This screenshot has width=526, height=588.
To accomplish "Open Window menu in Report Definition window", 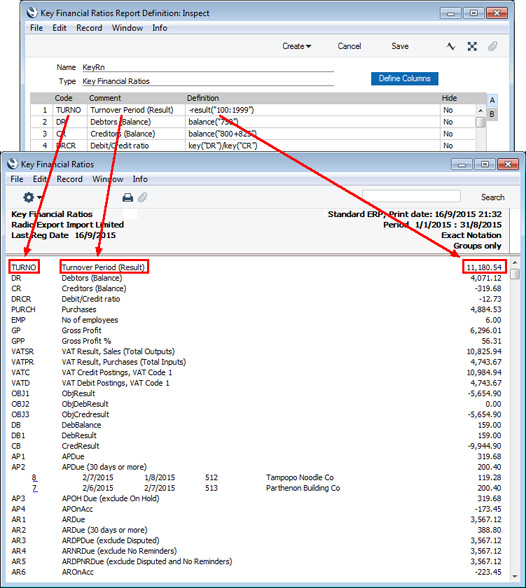I will 127,28.
